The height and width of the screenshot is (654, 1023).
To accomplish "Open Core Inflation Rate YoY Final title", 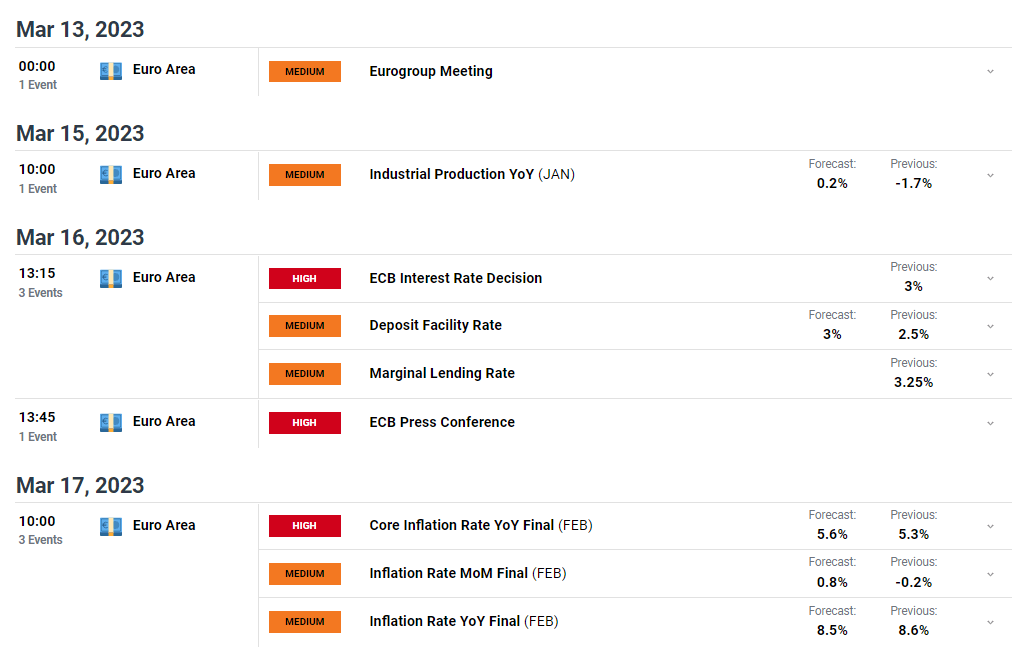I will [481, 525].
